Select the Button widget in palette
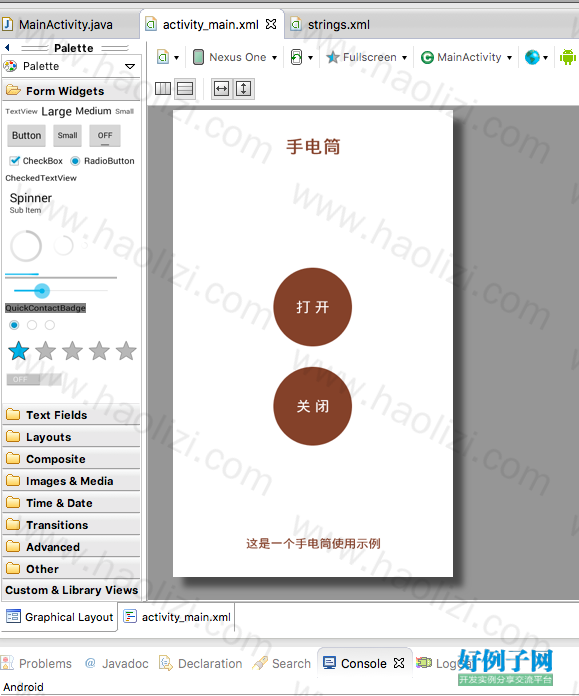This screenshot has width=579, height=696. (x=26, y=135)
